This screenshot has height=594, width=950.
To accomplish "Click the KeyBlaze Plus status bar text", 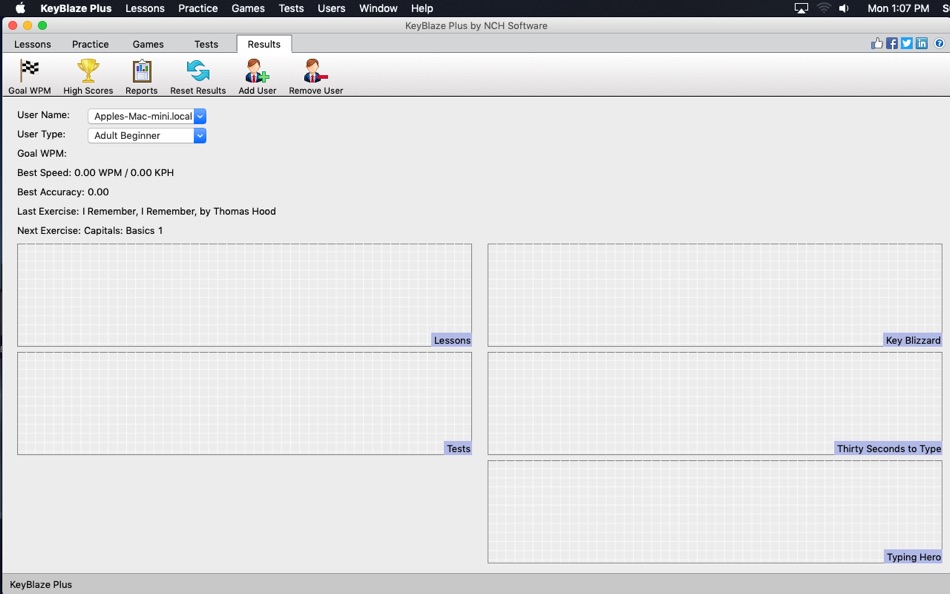I will tap(41, 584).
